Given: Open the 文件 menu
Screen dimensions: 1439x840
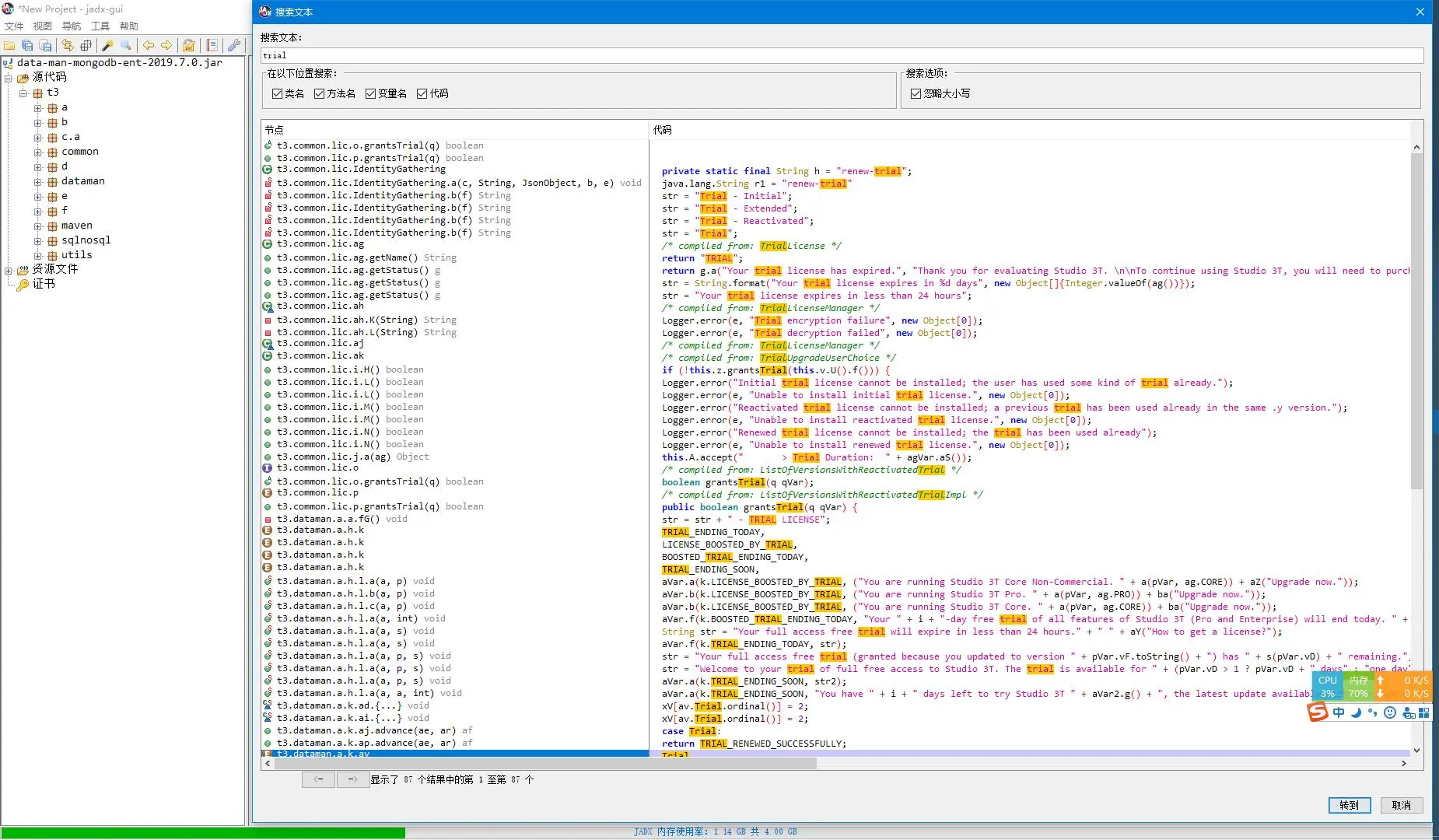Looking at the screenshot, I should [14, 26].
